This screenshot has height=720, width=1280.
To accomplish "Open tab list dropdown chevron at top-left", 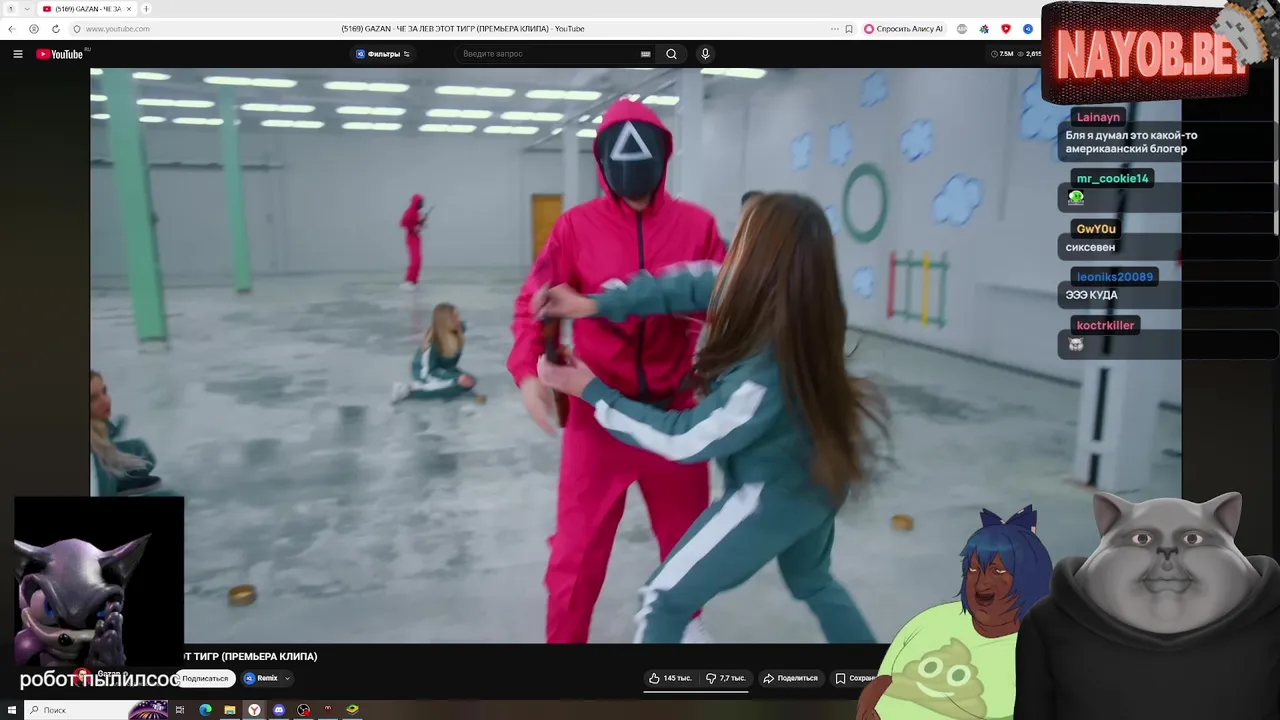I will click(x=27, y=9).
